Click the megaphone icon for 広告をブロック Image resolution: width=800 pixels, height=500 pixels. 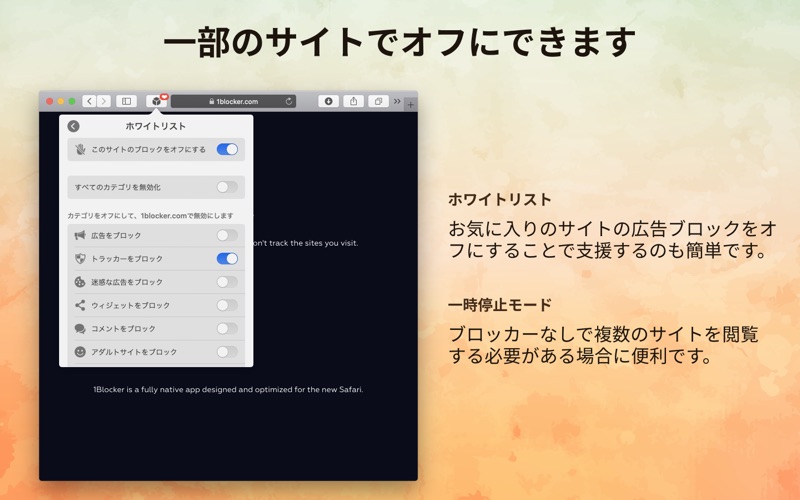(x=80, y=235)
